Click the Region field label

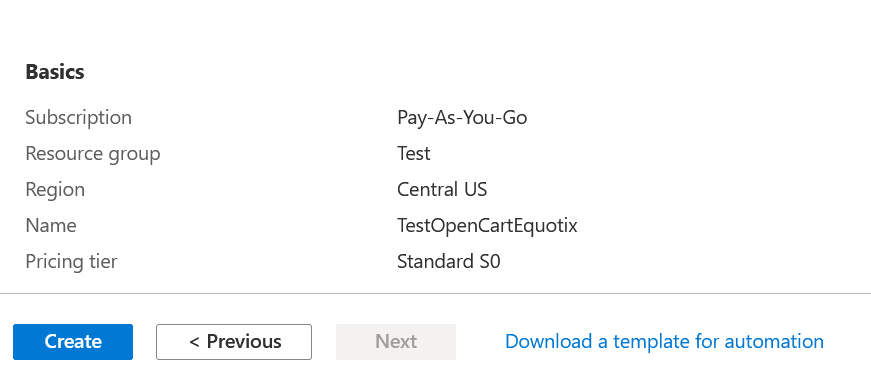coord(55,190)
